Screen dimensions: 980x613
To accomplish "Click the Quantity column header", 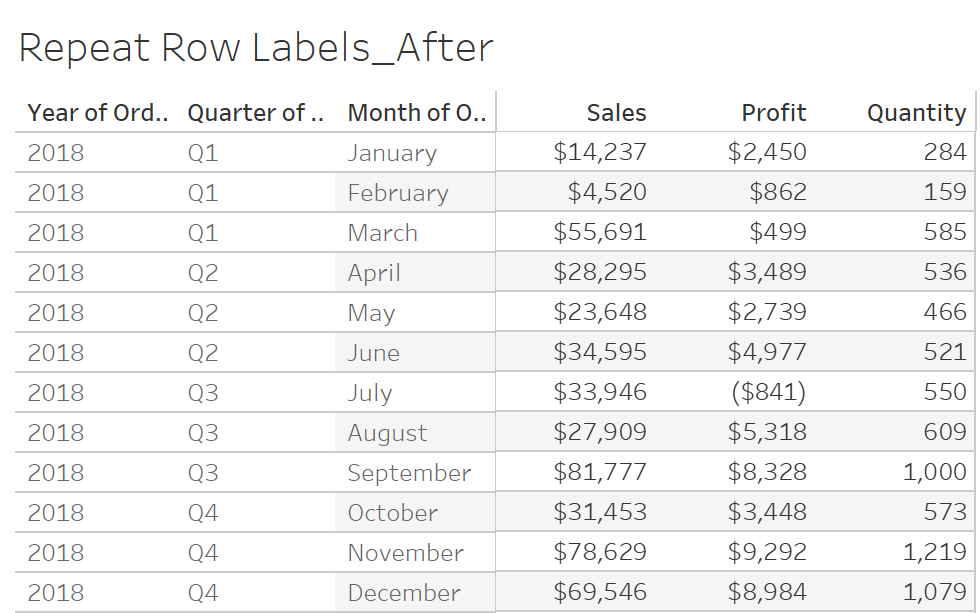I will click(x=916, y=114).
